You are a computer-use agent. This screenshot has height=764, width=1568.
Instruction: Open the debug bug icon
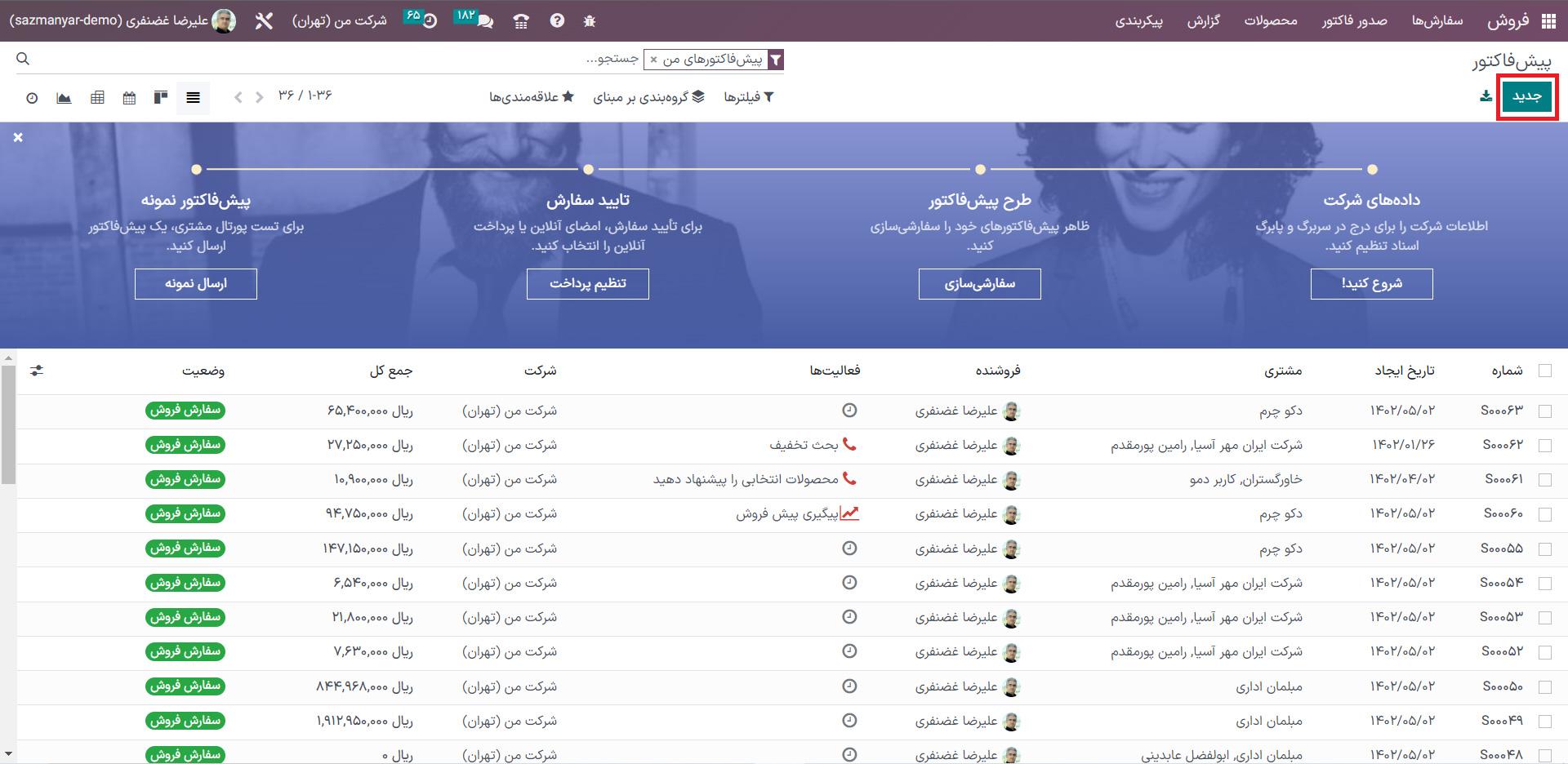pyautogui.click(x=590, y=21)
